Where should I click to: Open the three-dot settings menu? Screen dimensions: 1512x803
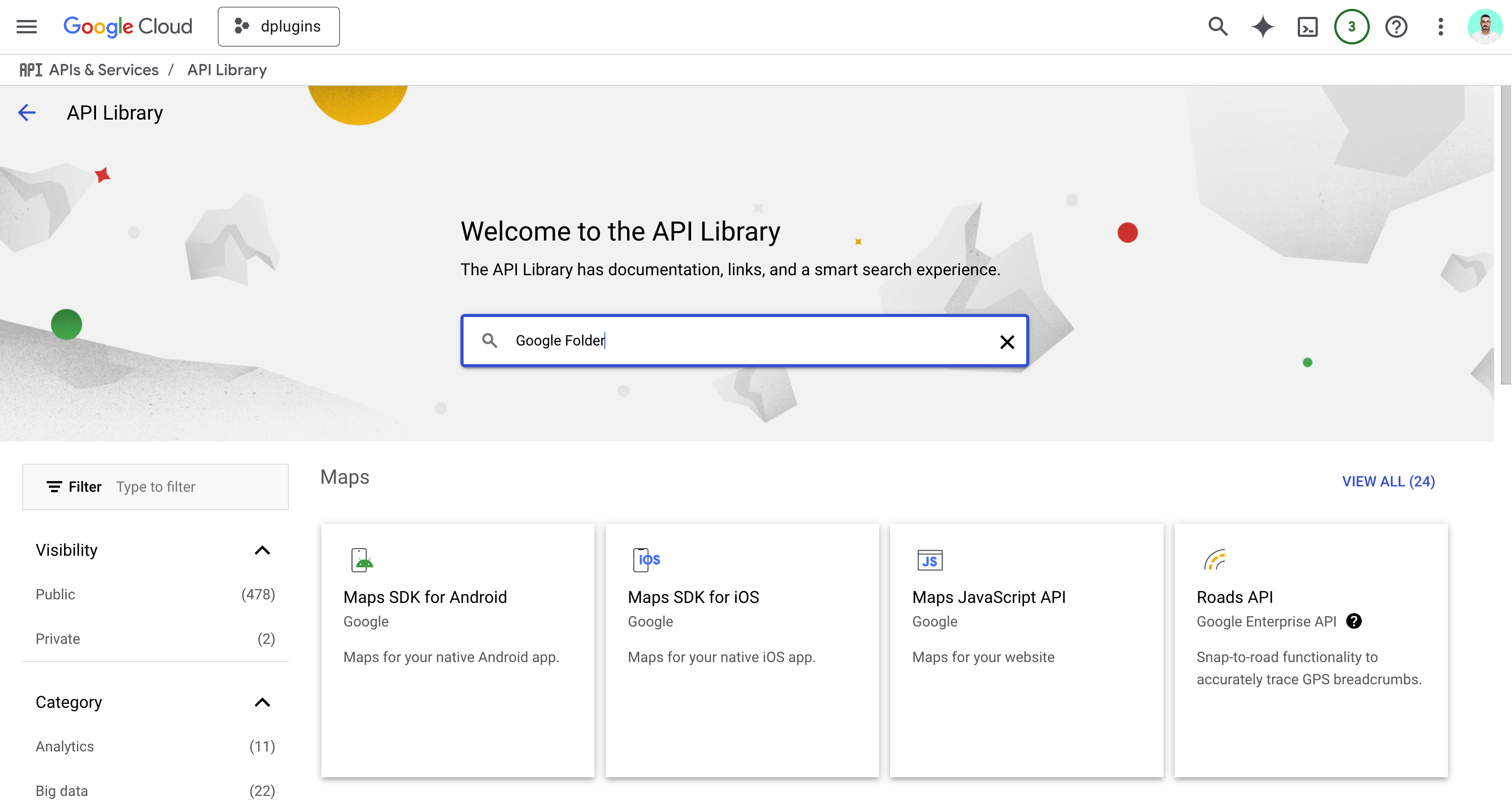tap(1440, 26)
